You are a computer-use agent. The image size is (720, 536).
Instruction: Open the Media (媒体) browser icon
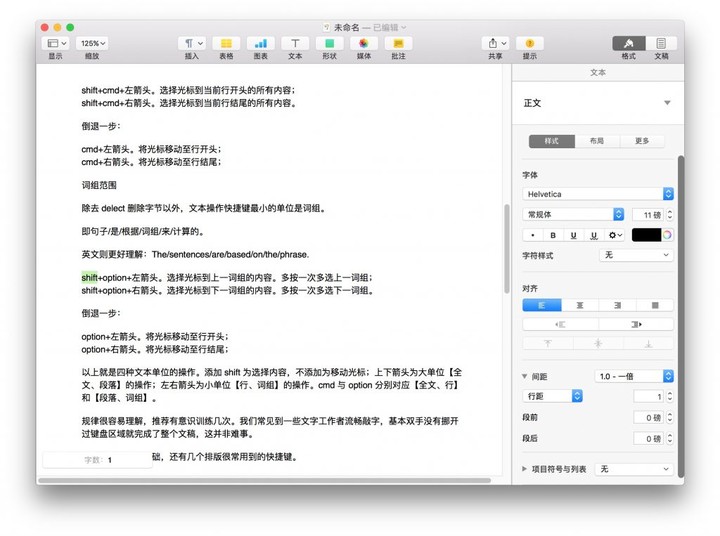click(x=364, y=43)
